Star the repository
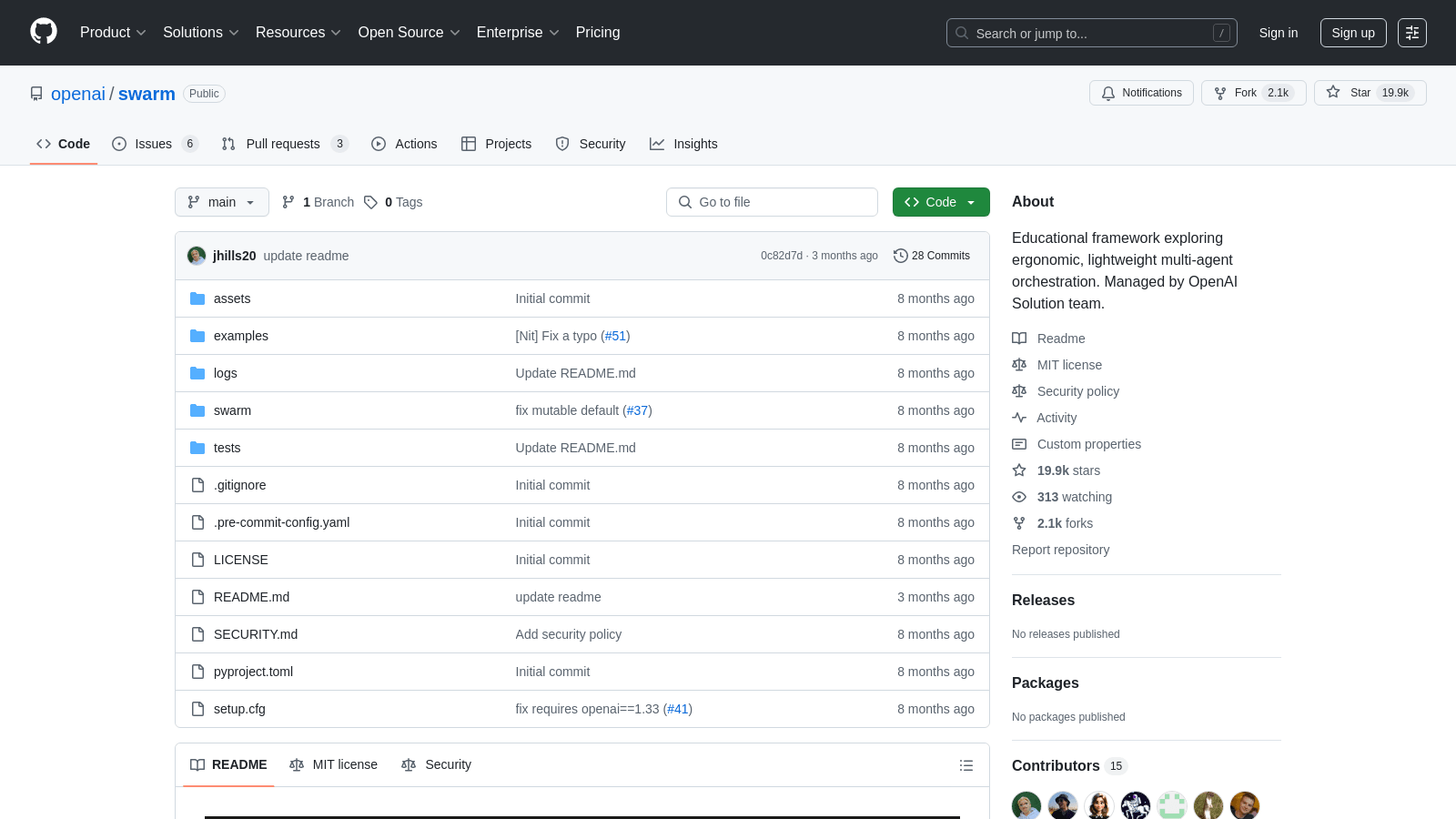This screenshot has width=1456, height=819. point(1370,93)
